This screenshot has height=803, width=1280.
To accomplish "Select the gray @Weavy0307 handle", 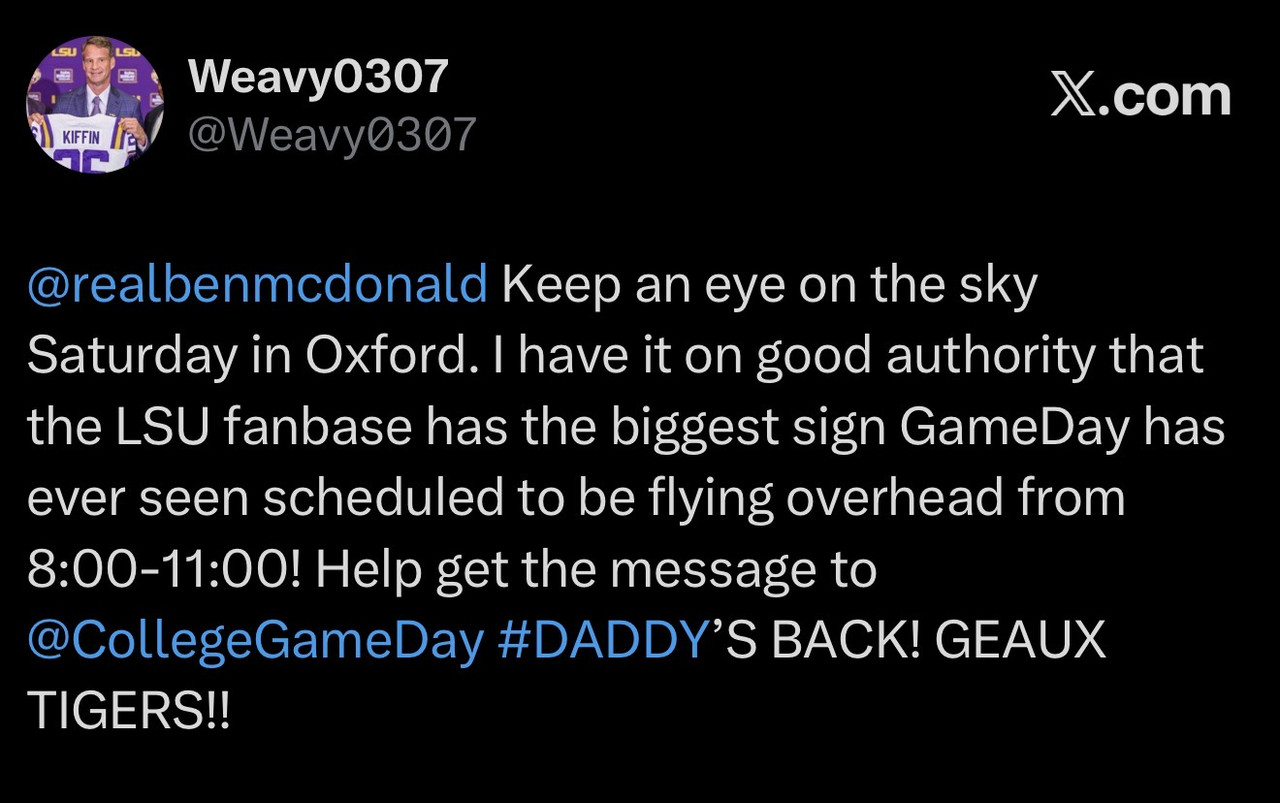I will pos(332,134).
